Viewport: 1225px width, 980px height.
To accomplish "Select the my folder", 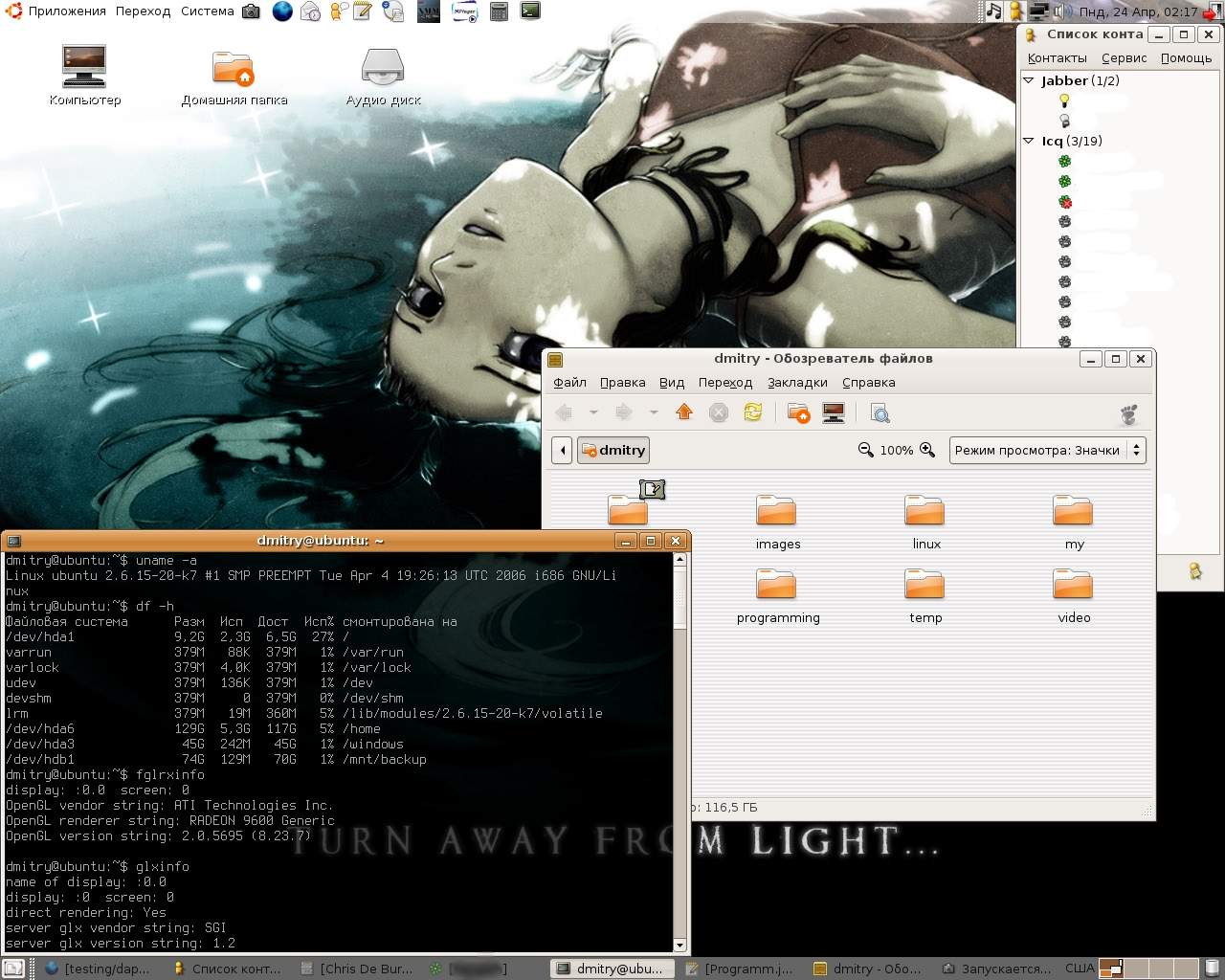I will 1074,523.
